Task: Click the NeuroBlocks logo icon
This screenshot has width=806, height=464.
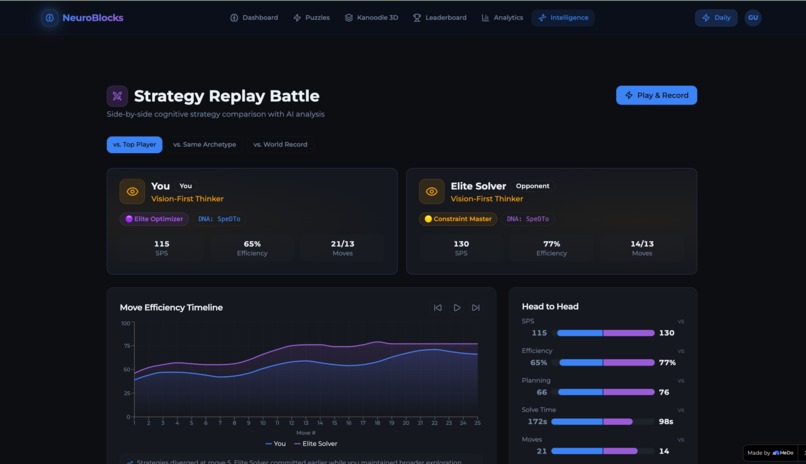Action: point(50,18)
